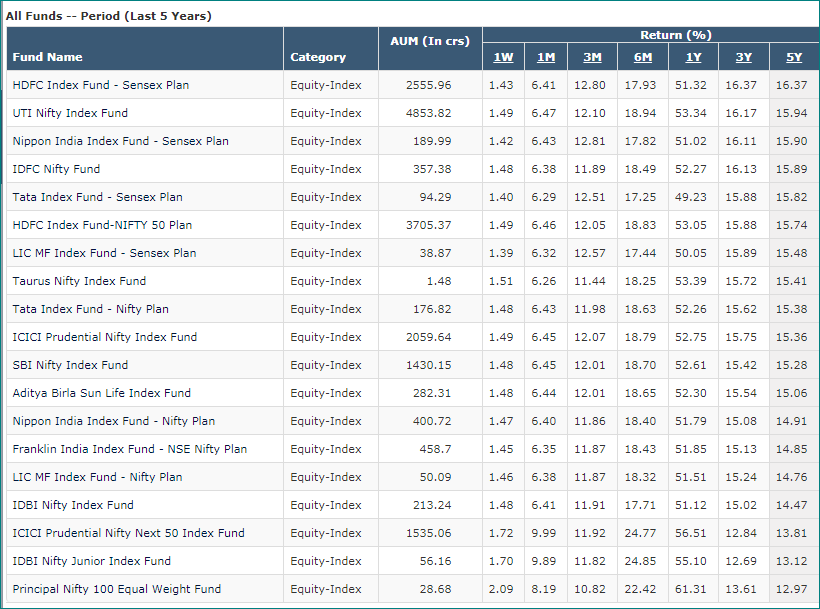Click 5Y return value 15.94

tap(791, 113)
